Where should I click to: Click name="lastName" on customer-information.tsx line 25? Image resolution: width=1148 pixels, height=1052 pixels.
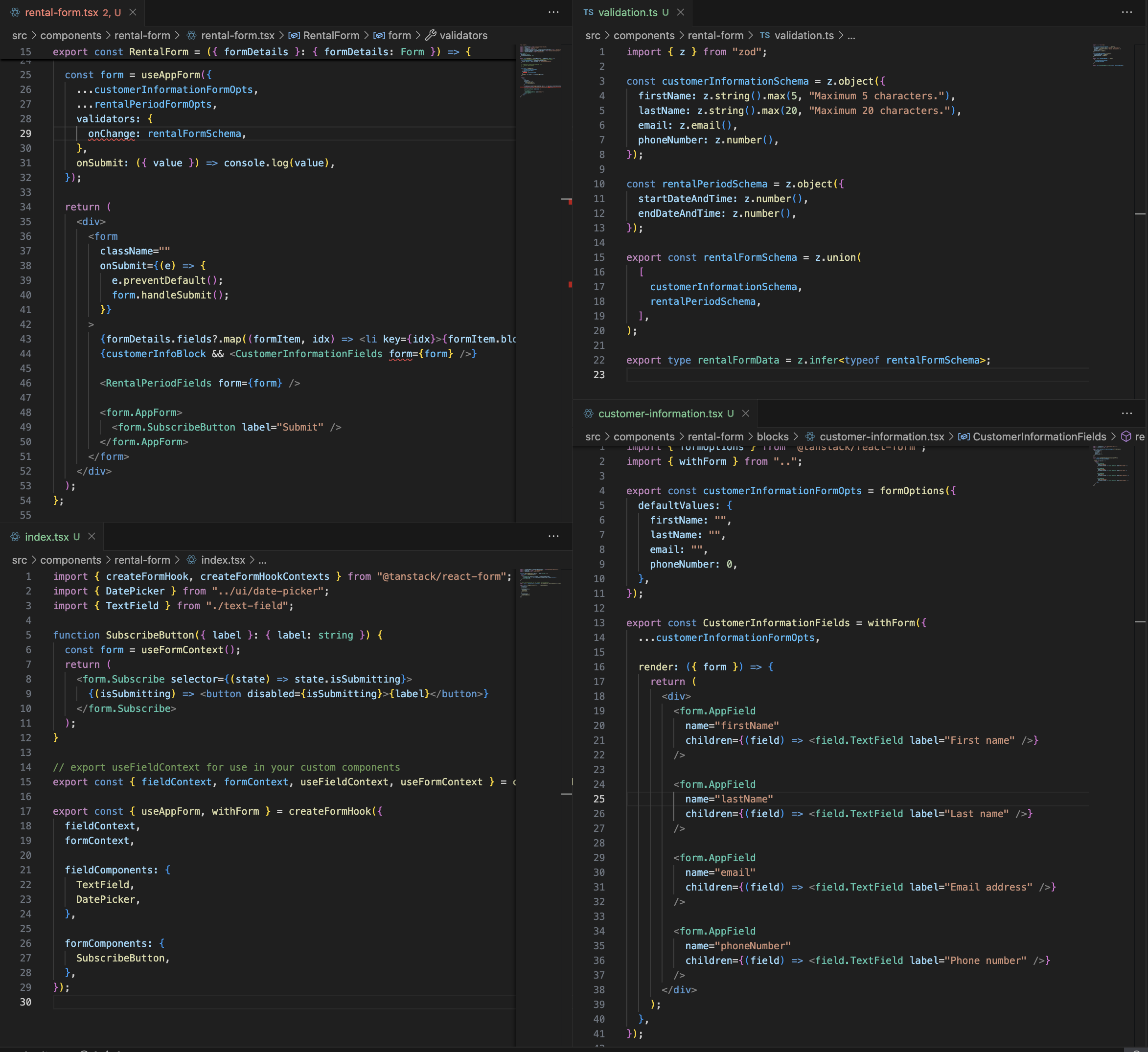730,799
